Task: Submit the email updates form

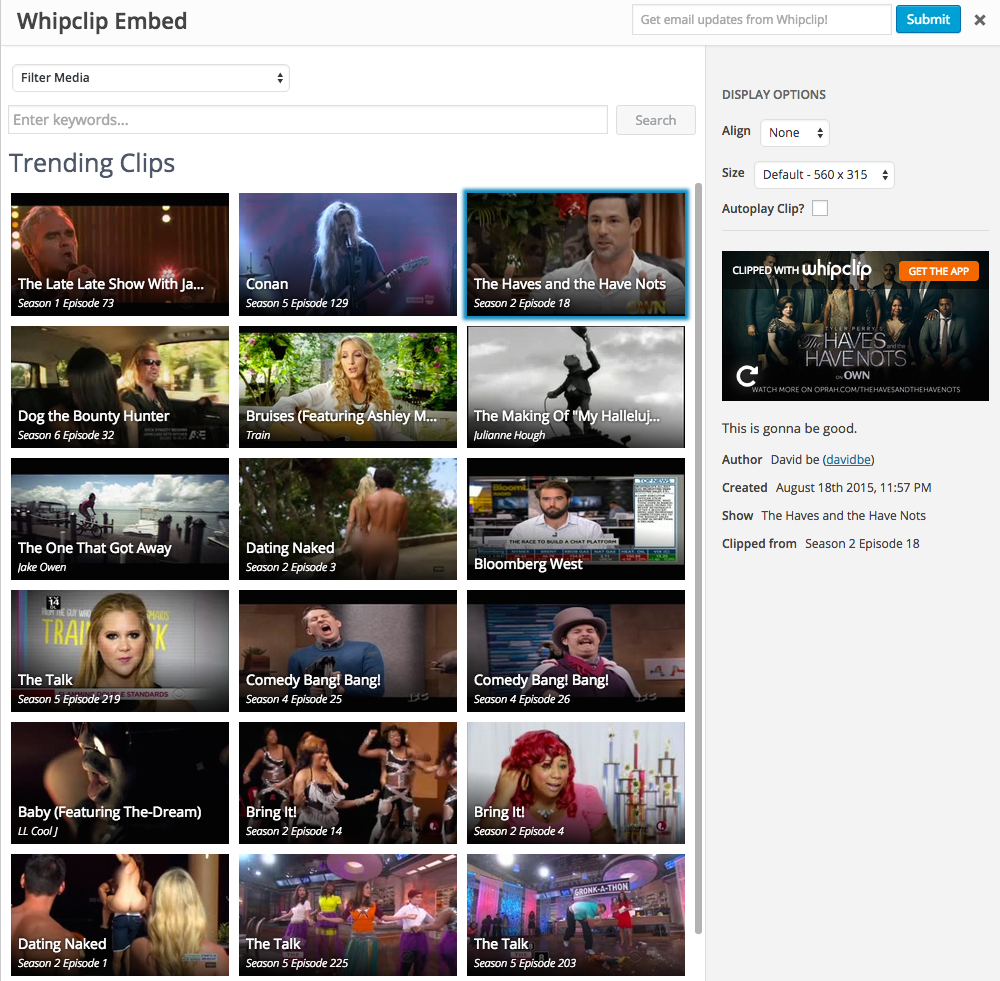Action: [x=928, y=20]
